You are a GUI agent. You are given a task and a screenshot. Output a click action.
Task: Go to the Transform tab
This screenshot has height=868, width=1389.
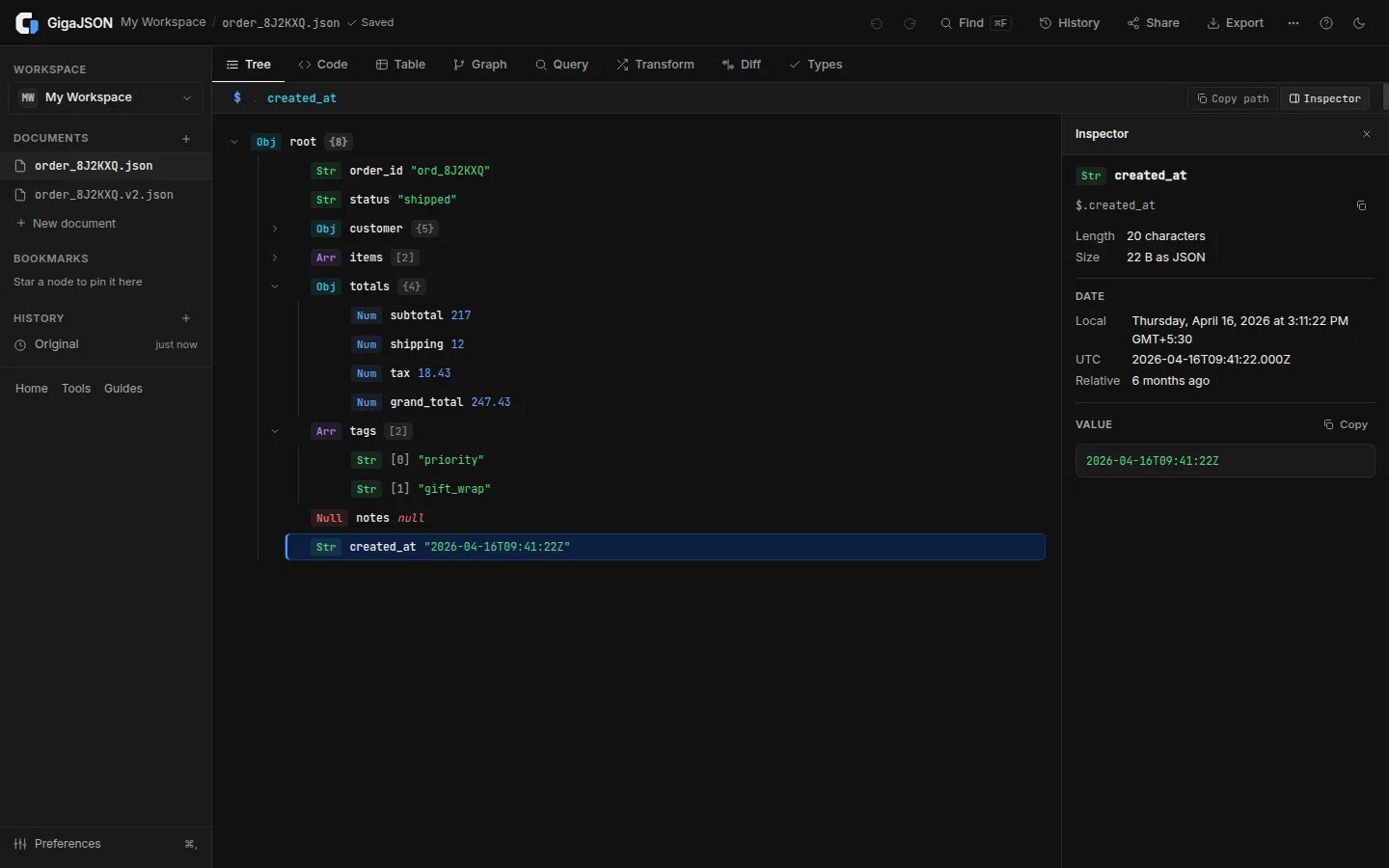655,65
